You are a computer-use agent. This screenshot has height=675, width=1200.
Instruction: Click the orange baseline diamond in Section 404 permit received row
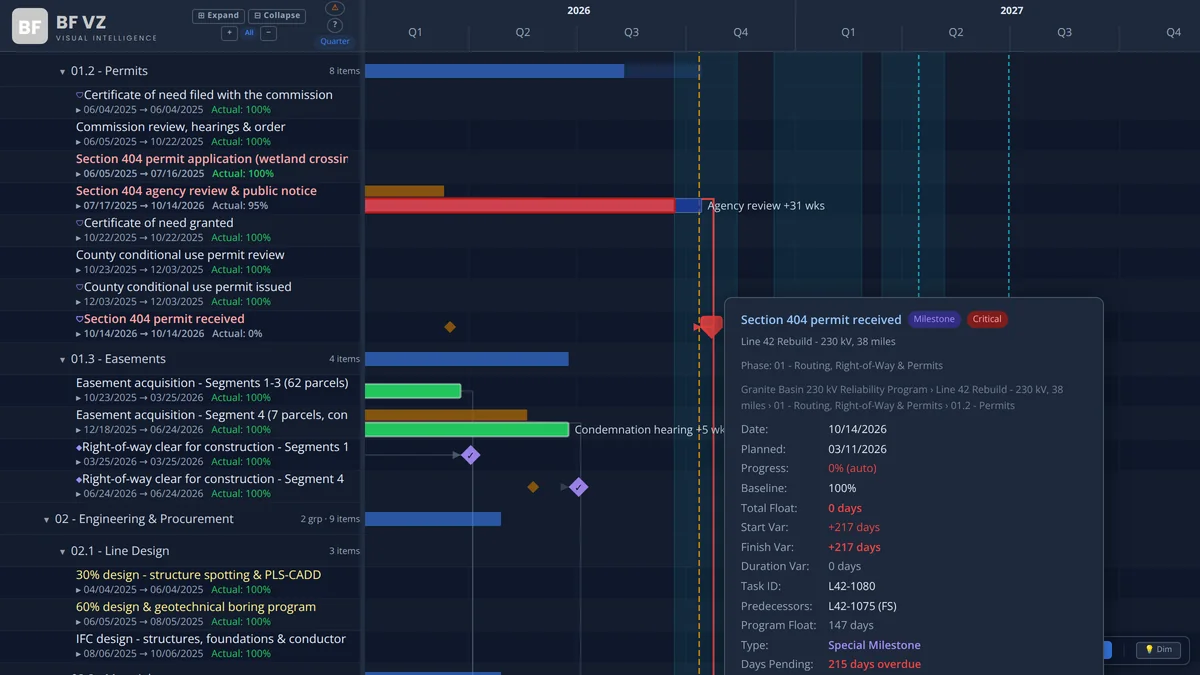[450, 327]
